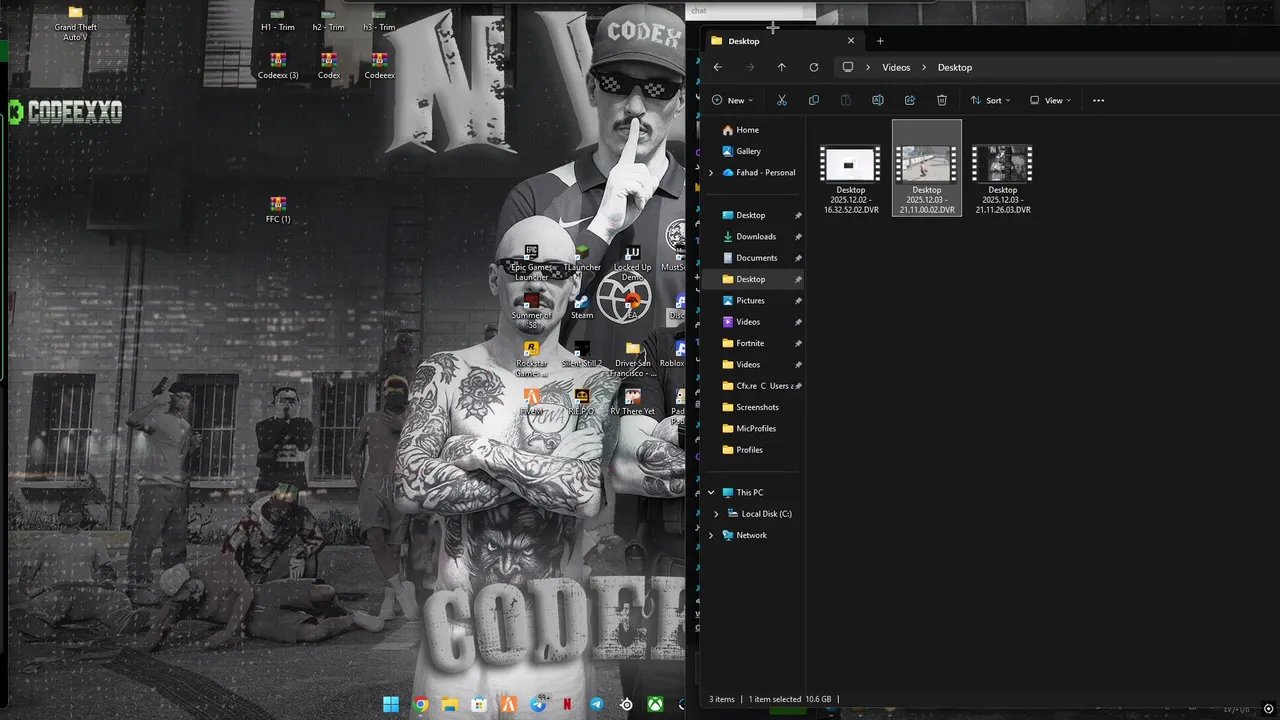Select the R.E.P.O. desktop shortcut
This screenshot has width=1280, height=720.
click(582, 403)
